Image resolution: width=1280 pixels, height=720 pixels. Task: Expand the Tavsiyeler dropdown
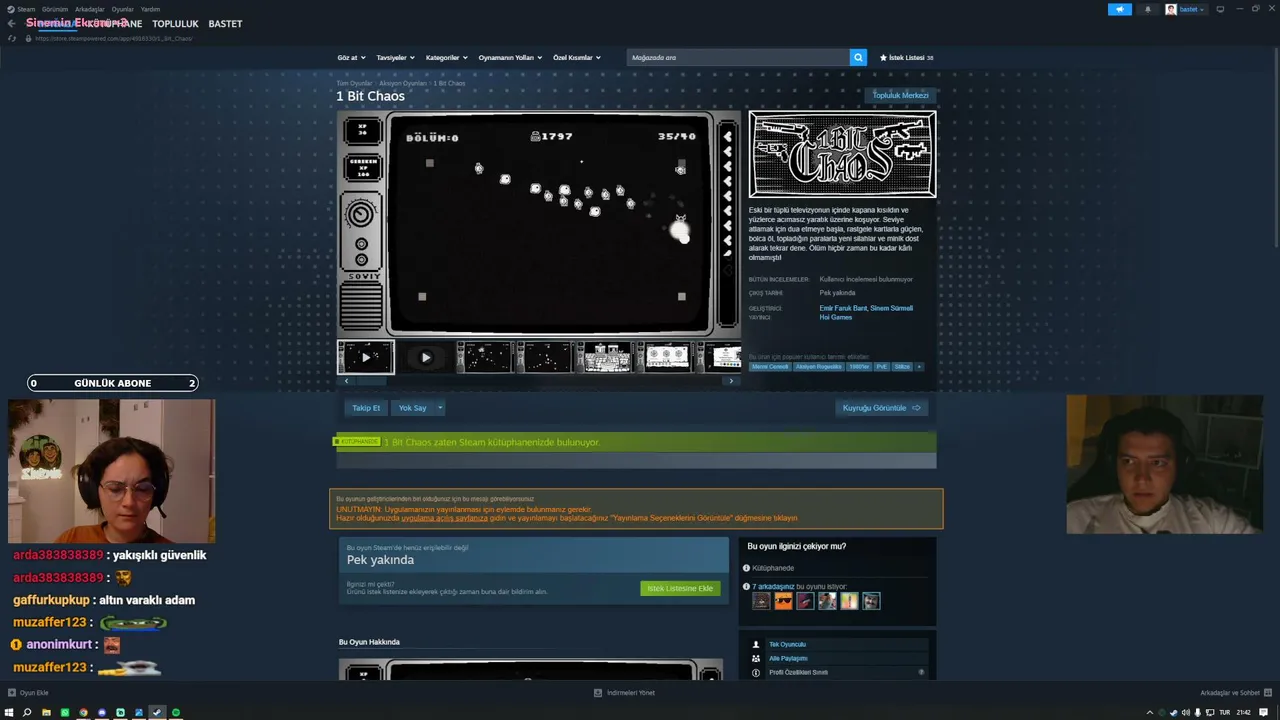[x=395, y=58]
